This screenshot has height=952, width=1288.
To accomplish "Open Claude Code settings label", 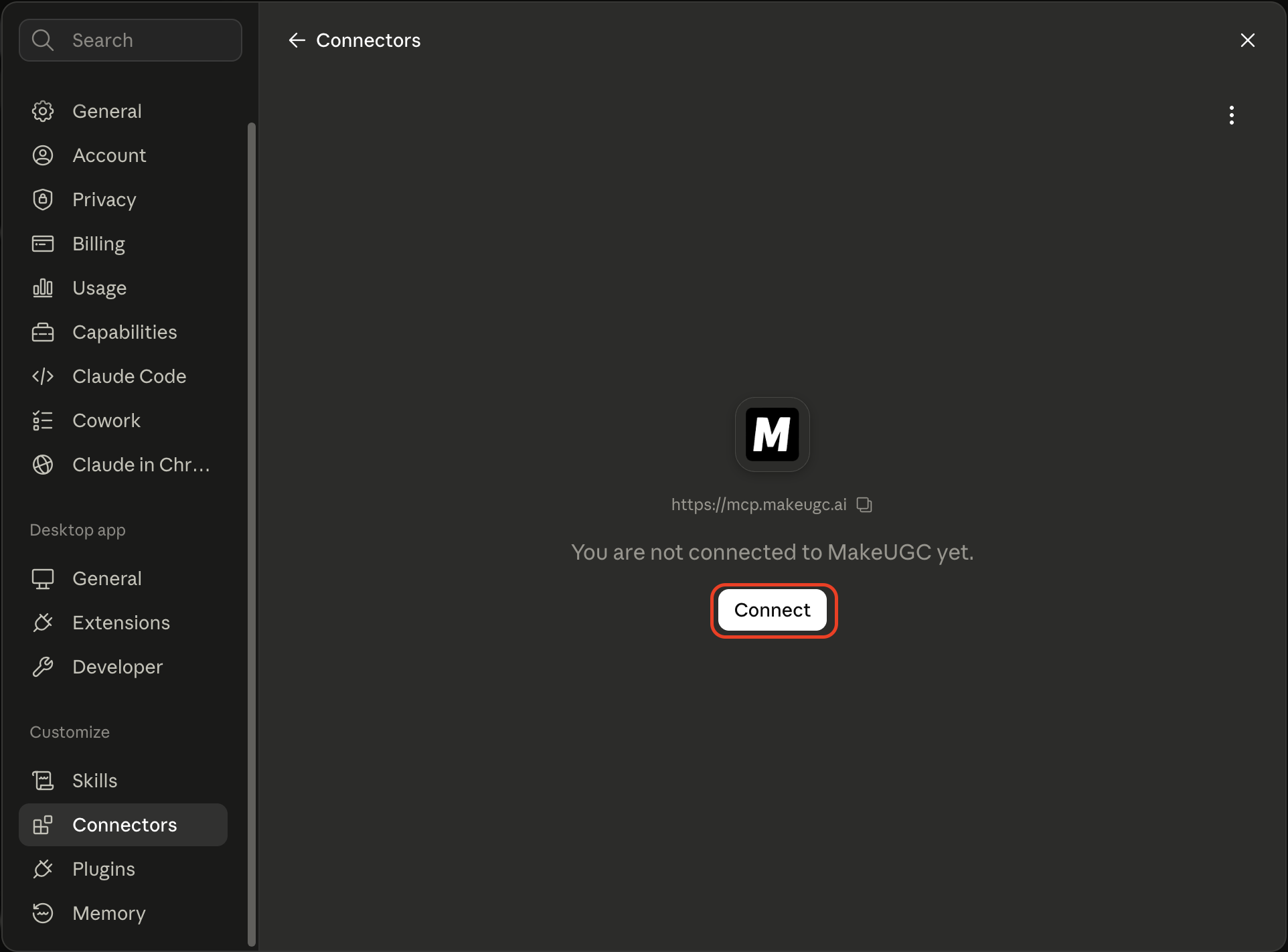I will pos(129,376).
